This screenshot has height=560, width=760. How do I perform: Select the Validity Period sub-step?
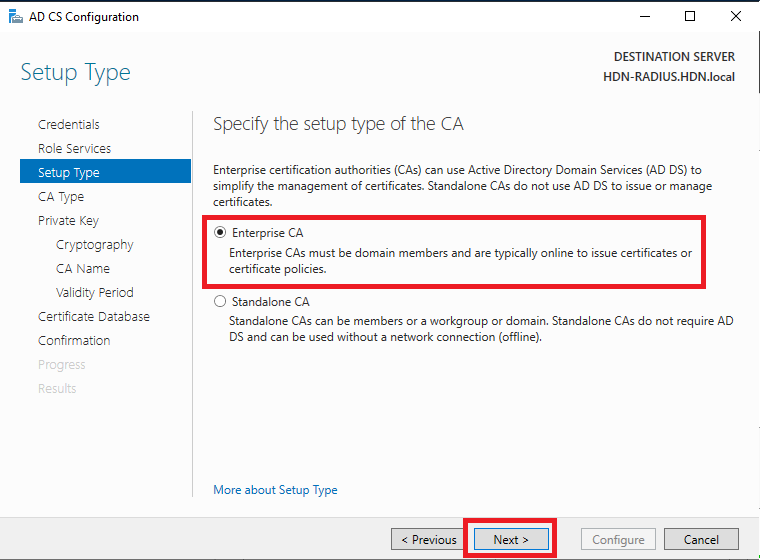[95, 292]
